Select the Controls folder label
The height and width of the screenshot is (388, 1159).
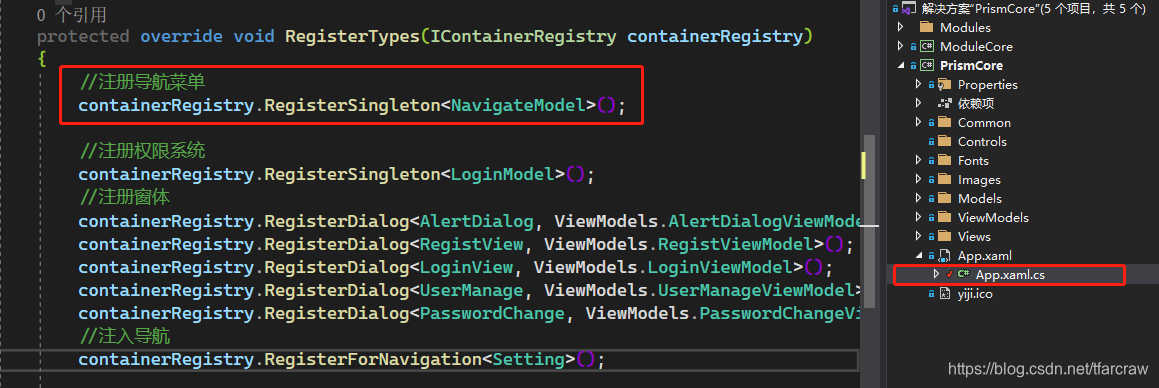tap(982, 141)
